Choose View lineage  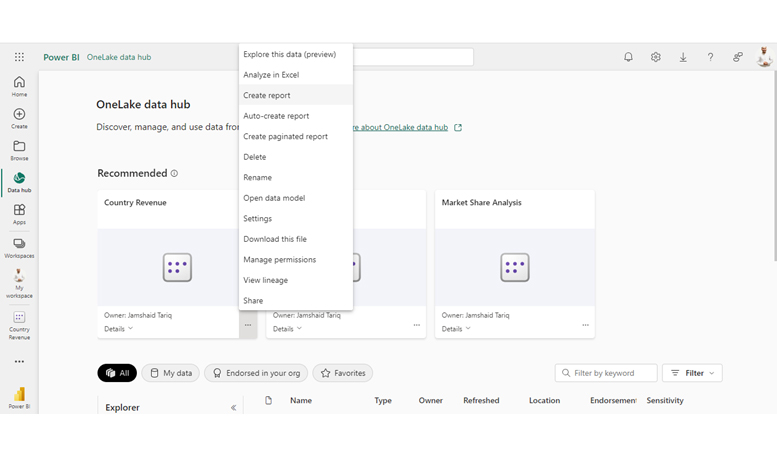coord(296,280)
